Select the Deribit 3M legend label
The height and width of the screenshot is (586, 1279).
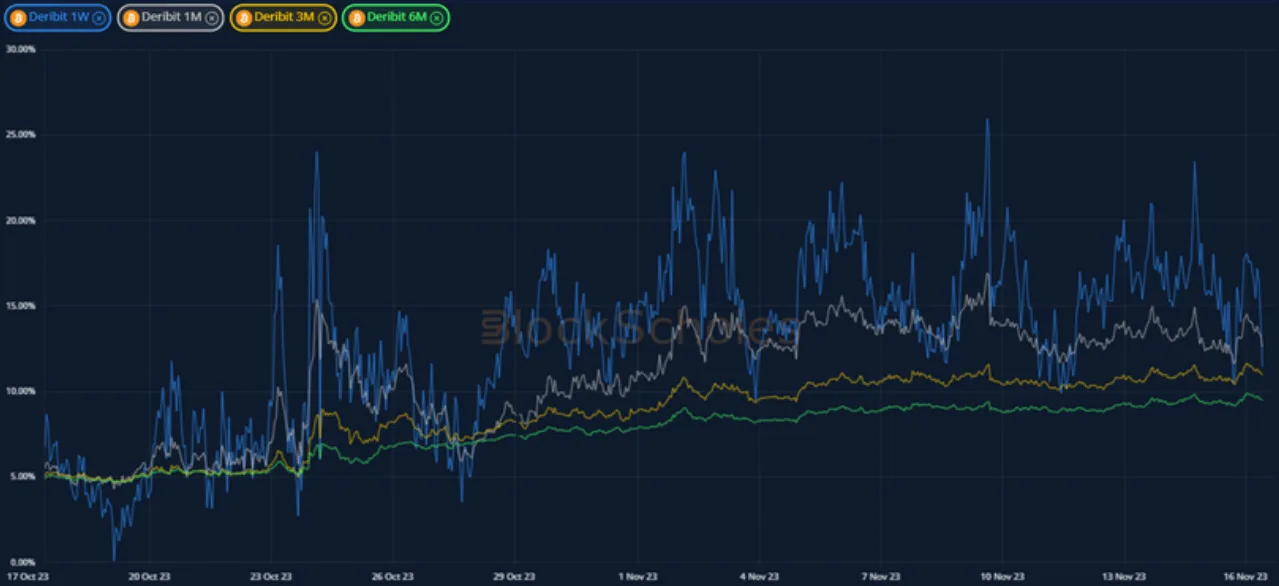[286, 18]
